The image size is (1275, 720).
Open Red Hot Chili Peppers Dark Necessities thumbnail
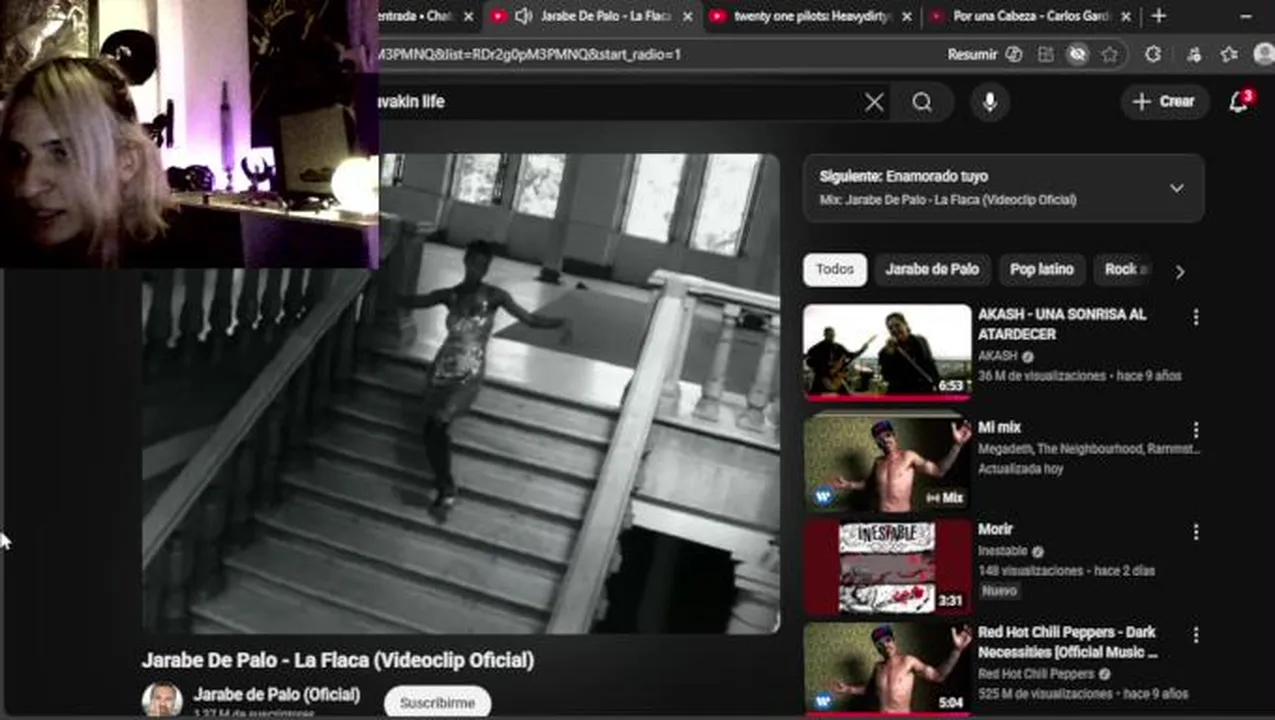click(887, 670)
